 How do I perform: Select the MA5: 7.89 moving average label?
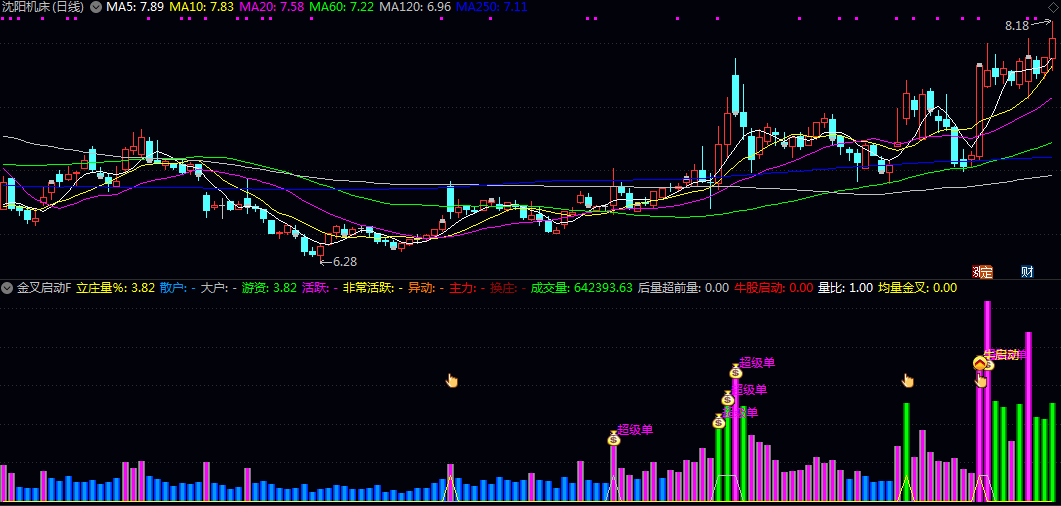pos(135,7)
